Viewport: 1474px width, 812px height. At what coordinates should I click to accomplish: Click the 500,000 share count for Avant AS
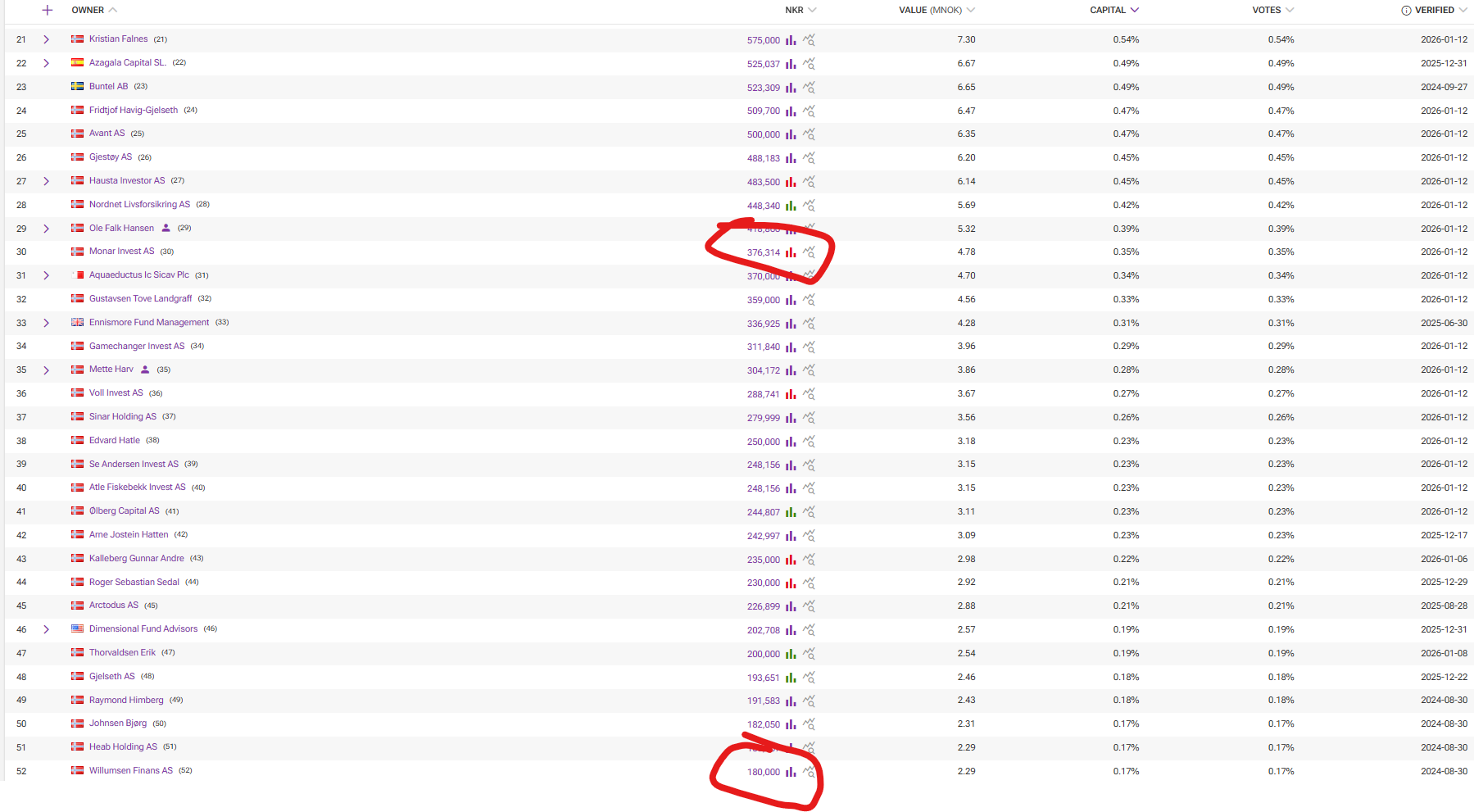click(x=763, y=134)
